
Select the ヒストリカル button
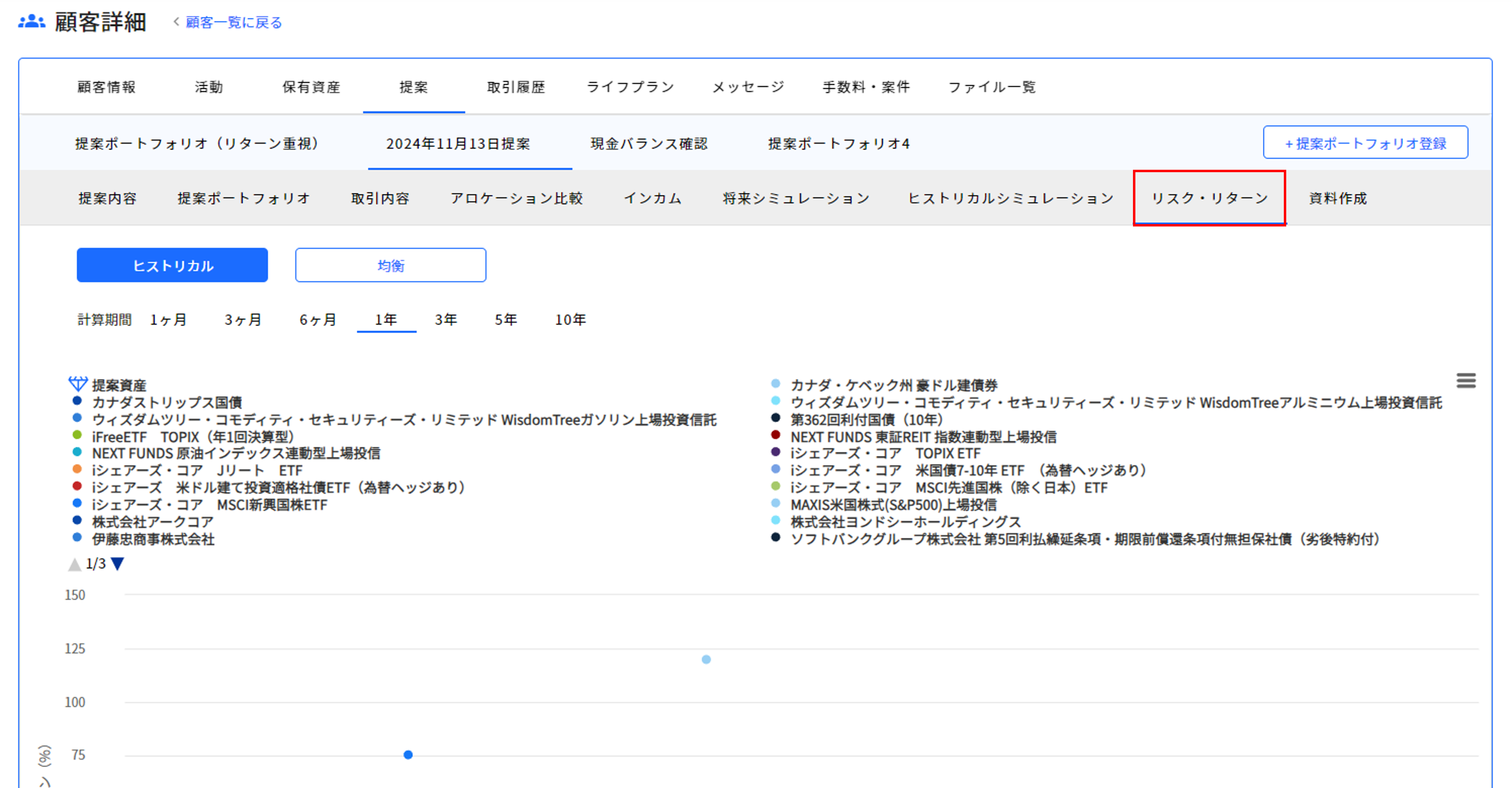(x=173, y=265)
